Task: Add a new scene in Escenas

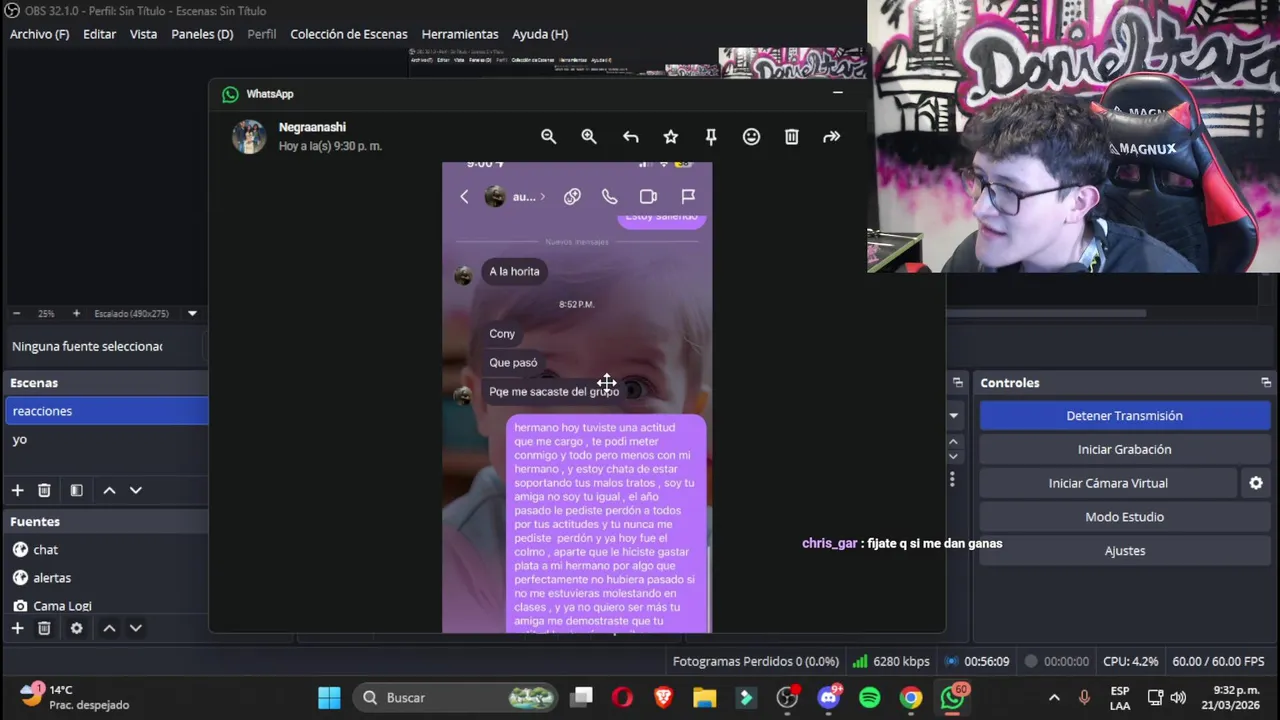Action: pos(17,490)
